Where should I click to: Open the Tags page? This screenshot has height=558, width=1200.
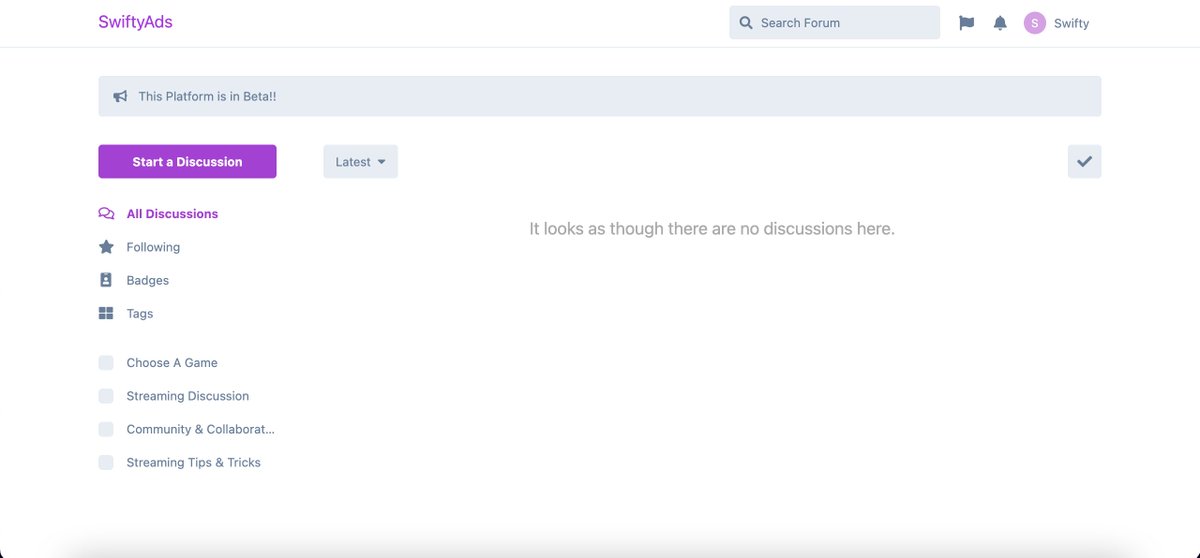(x=140, y=313)
